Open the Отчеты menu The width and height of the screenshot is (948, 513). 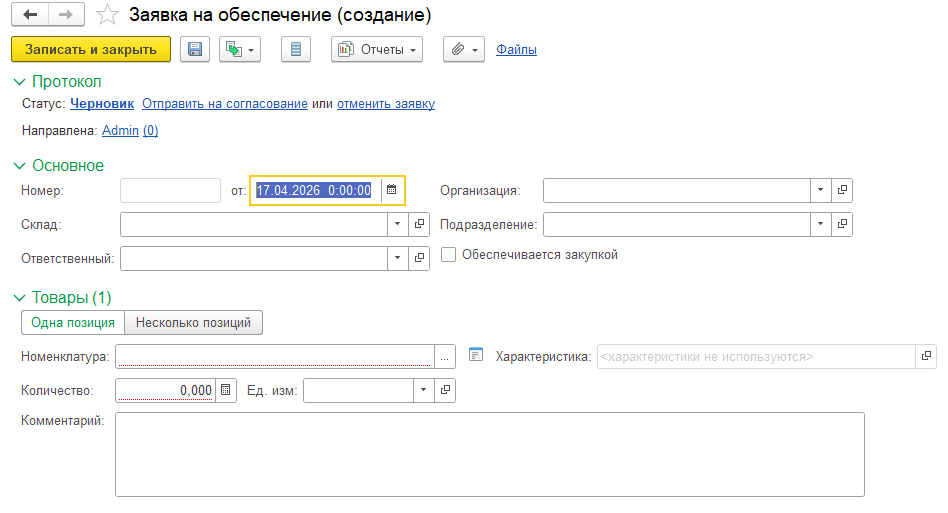click(x=377, y=49)
